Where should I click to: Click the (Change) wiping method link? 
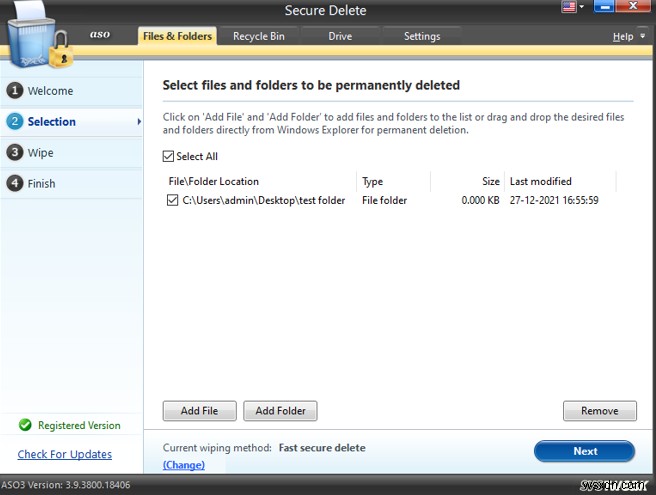(x=184, y=465)
